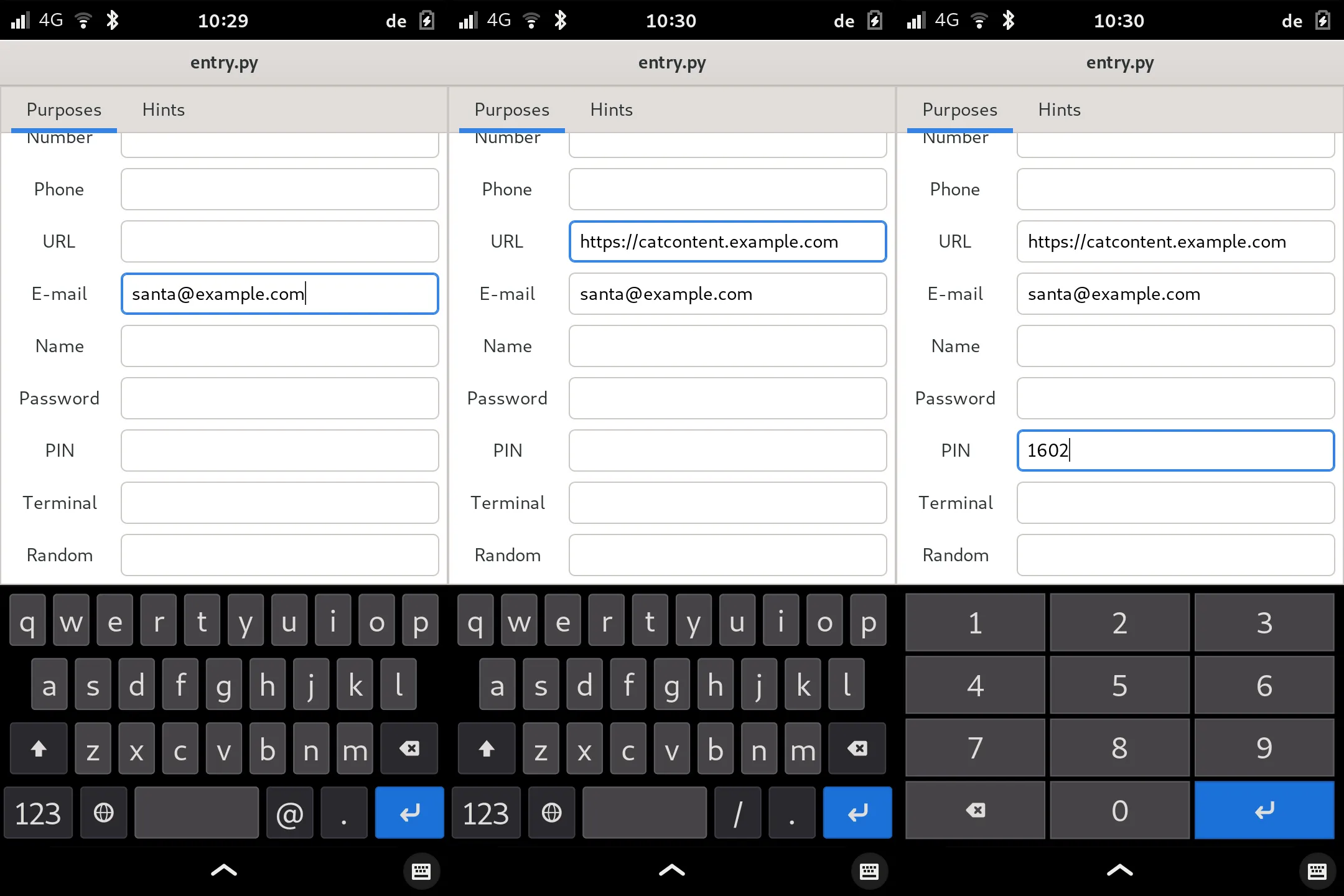Screen dimensions: 1344x896
Task: Hit the blue enter key on the numeric keypad
Action: [1264, 810]
